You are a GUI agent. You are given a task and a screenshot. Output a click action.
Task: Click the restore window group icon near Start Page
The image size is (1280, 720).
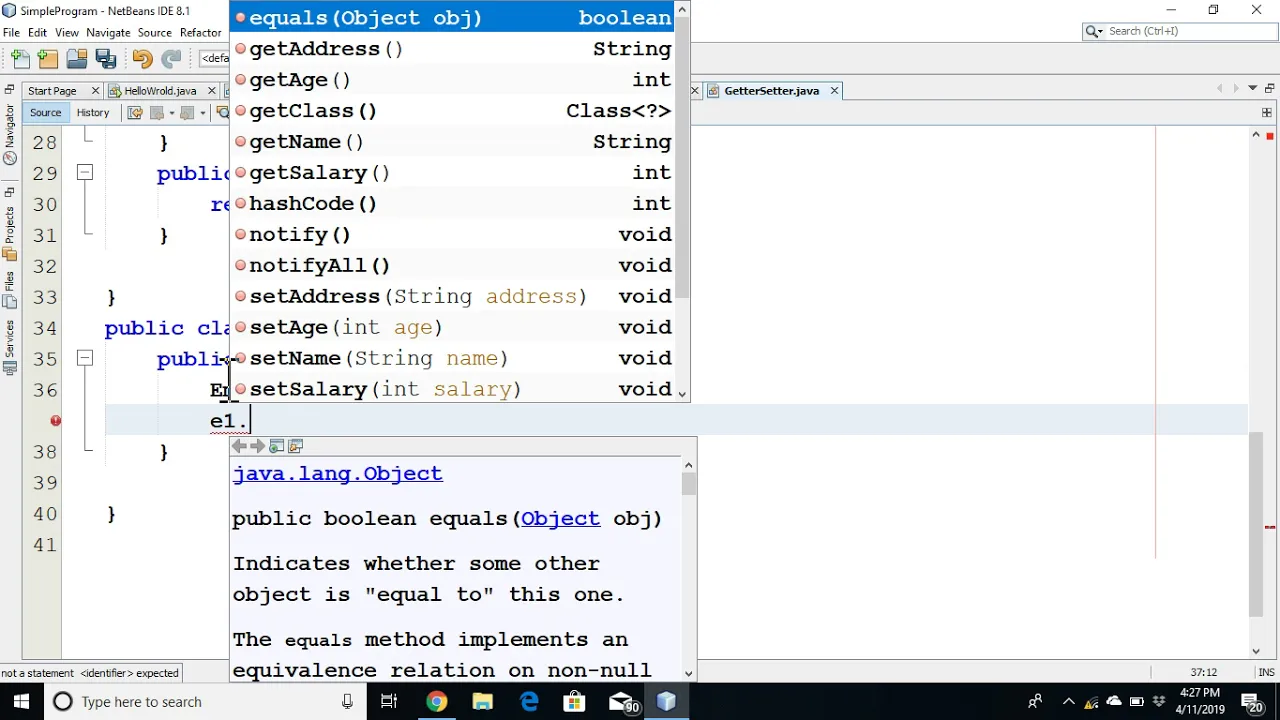click(9, 90)
